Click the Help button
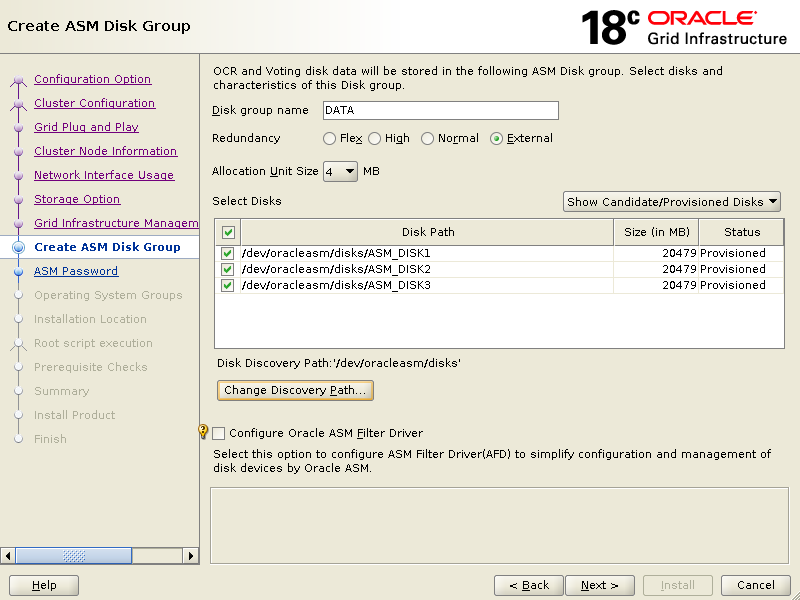 coord(44,585)
